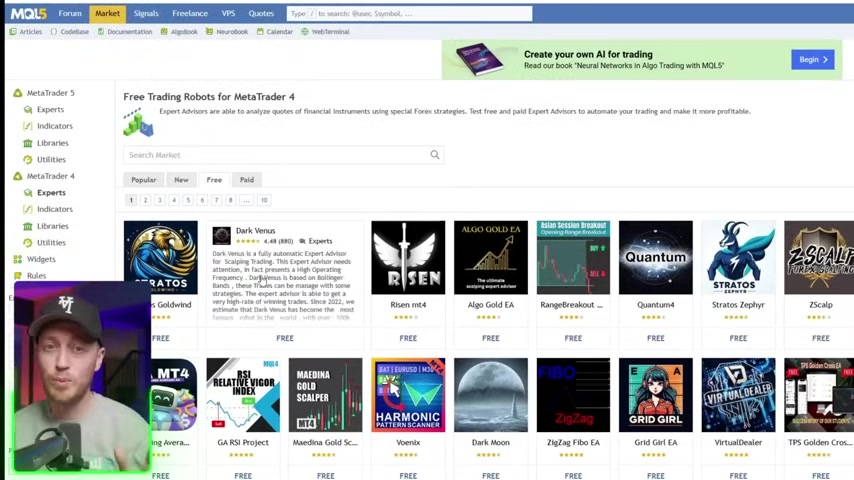Click the MQL5 logo

pos(28,13)
